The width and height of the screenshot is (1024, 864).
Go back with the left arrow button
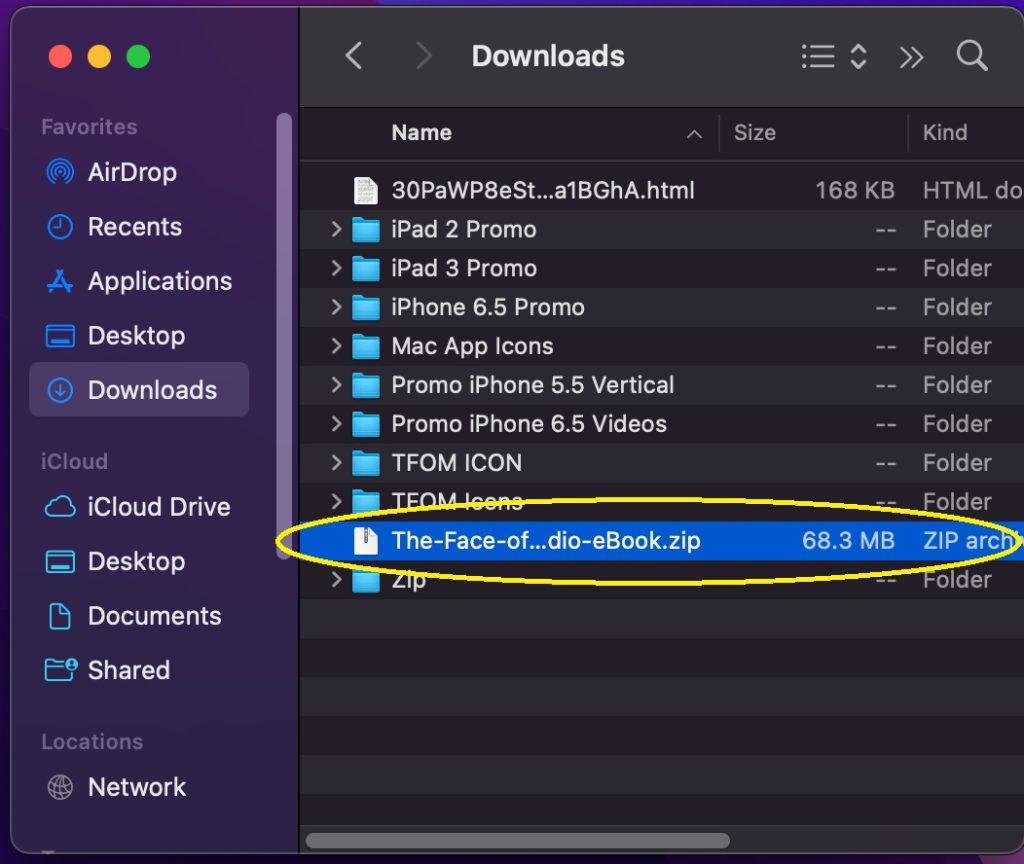pos(354,56)
